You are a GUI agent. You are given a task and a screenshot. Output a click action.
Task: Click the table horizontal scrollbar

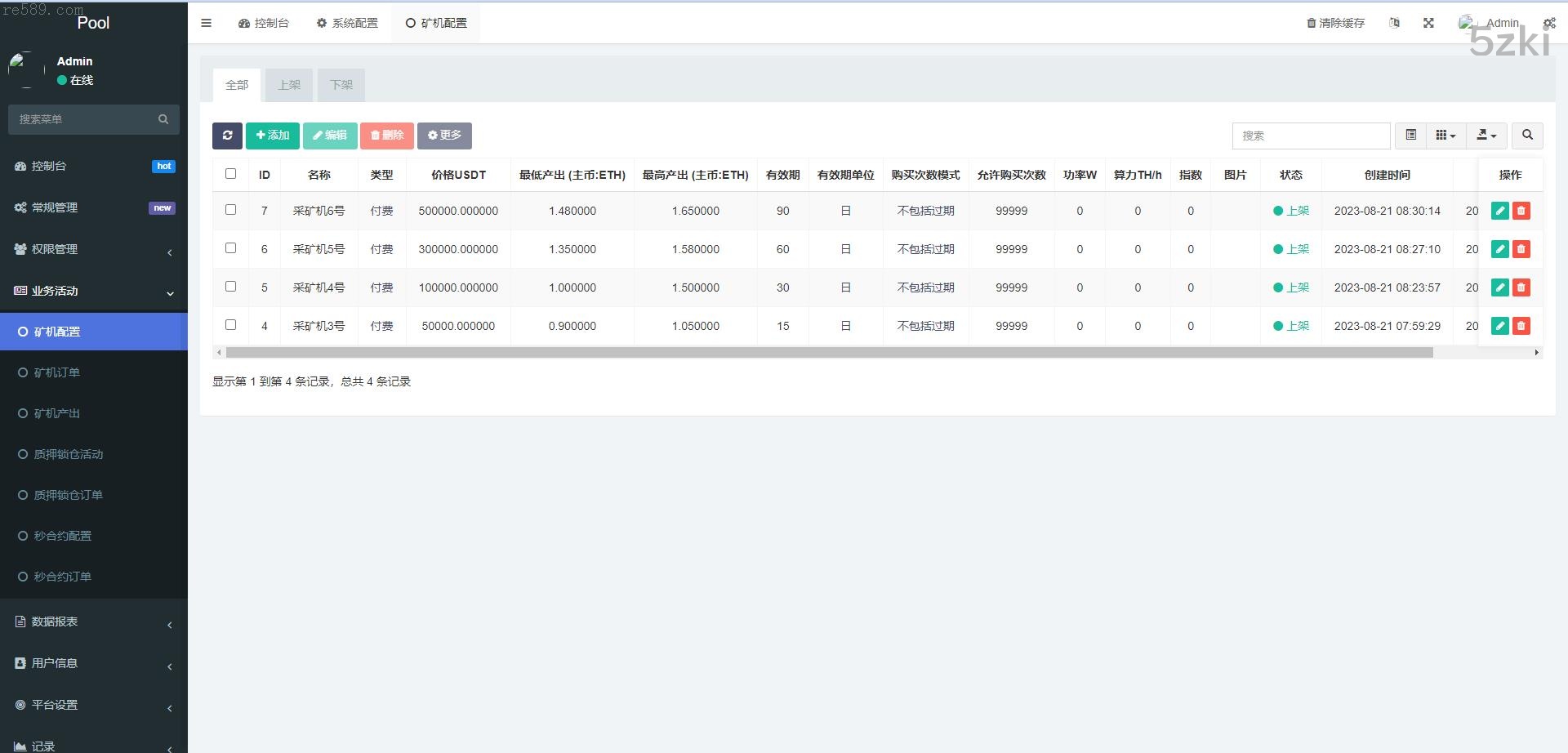point(829,353)
